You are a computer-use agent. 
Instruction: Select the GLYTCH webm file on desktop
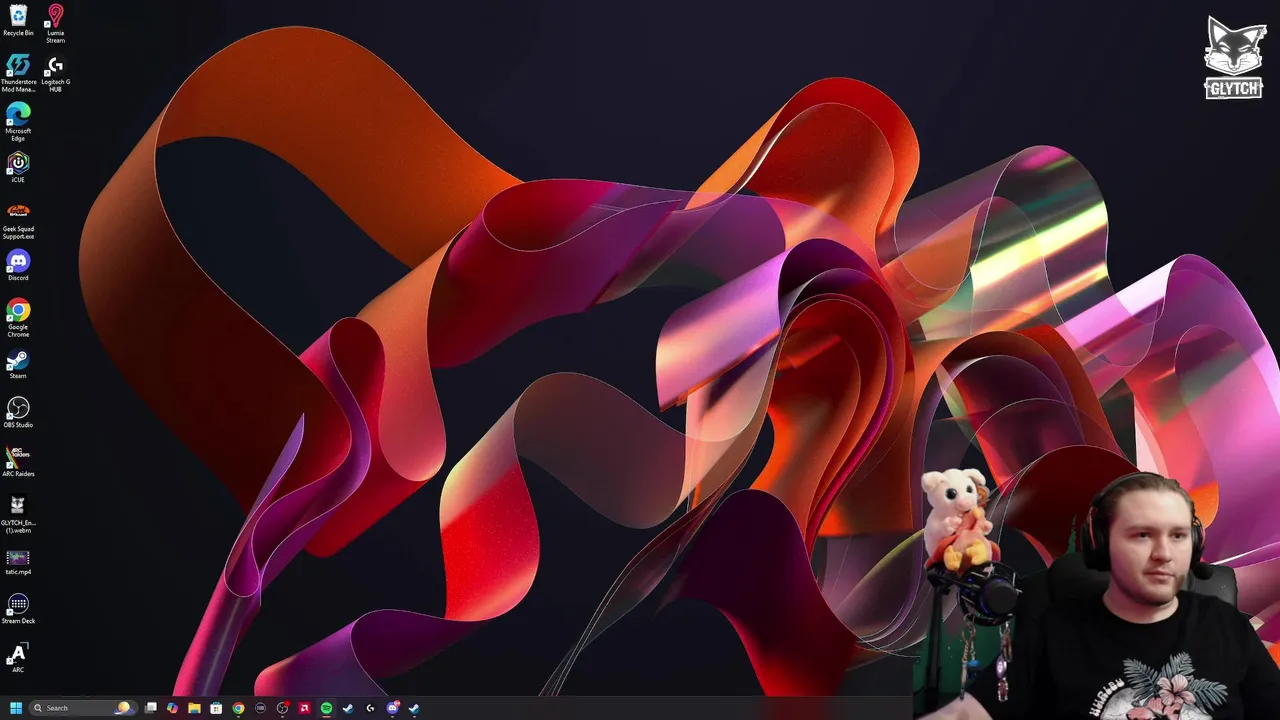point(18,514)
